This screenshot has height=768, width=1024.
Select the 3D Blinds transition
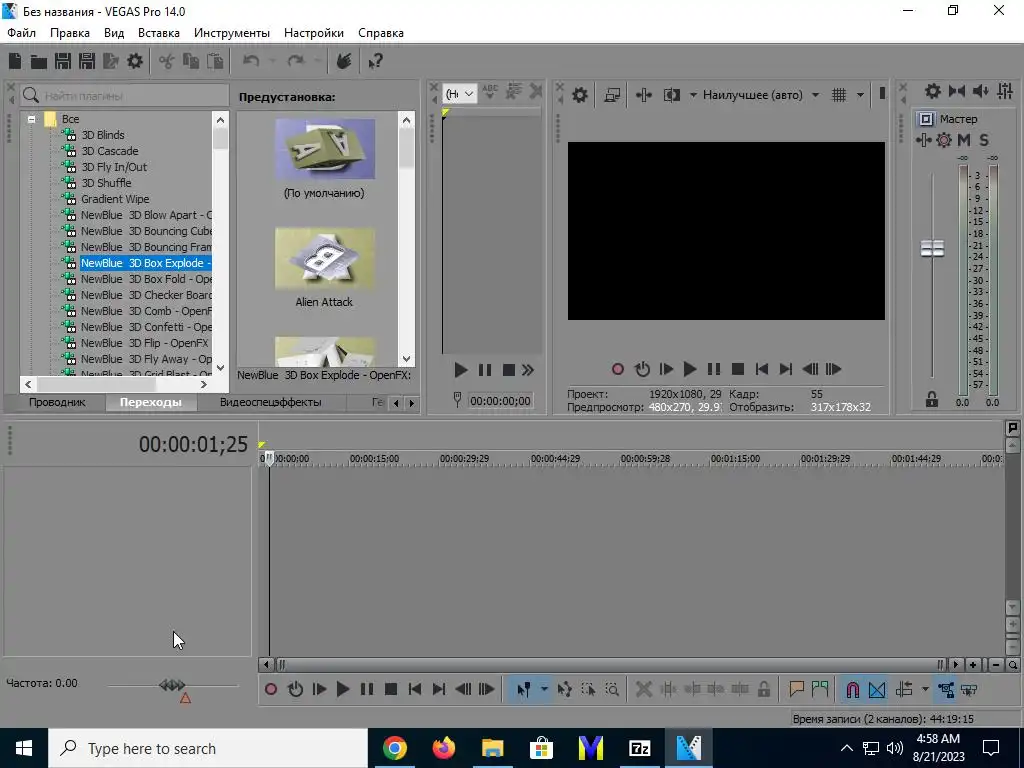point(103,135)
